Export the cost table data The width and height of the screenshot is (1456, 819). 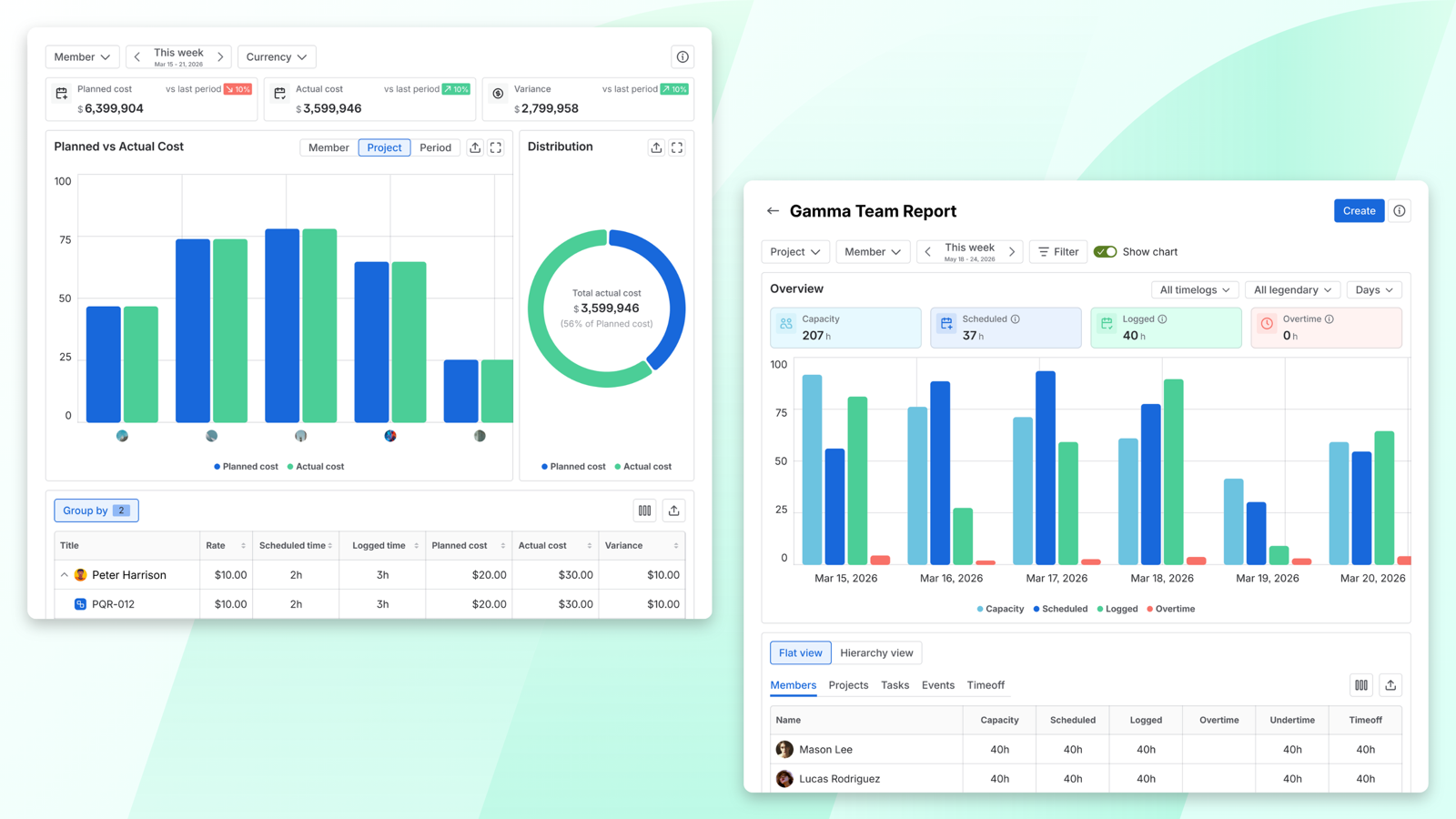673,511
